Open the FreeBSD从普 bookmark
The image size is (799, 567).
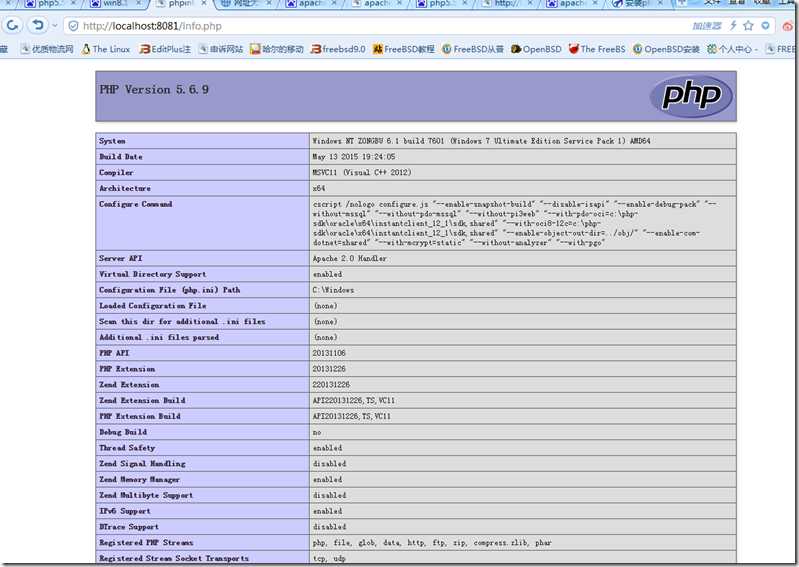472,49
